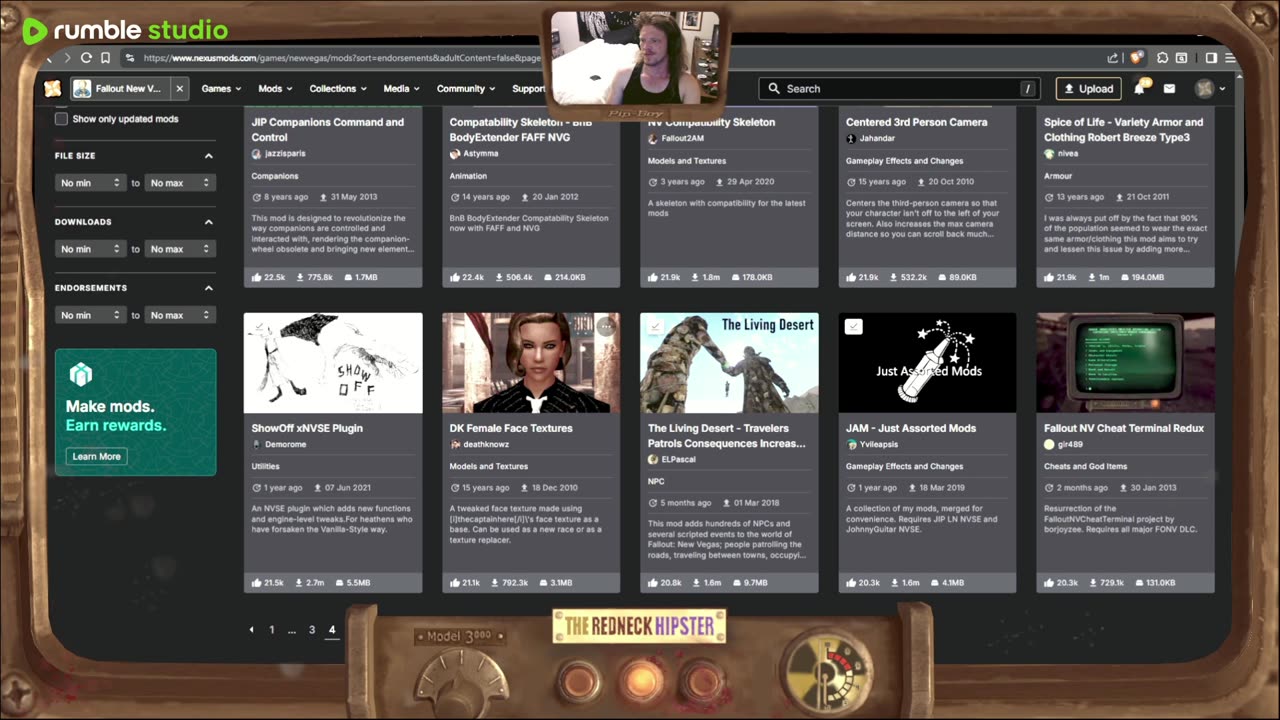
Task: Open author link Yvileapsis
Action: [881, 444]
